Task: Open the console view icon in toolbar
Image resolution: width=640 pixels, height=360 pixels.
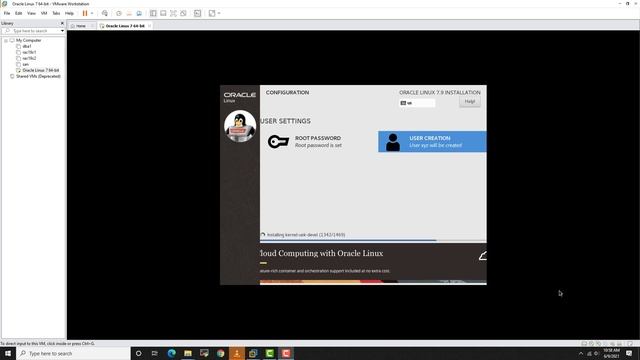Action: pos(198,13)
